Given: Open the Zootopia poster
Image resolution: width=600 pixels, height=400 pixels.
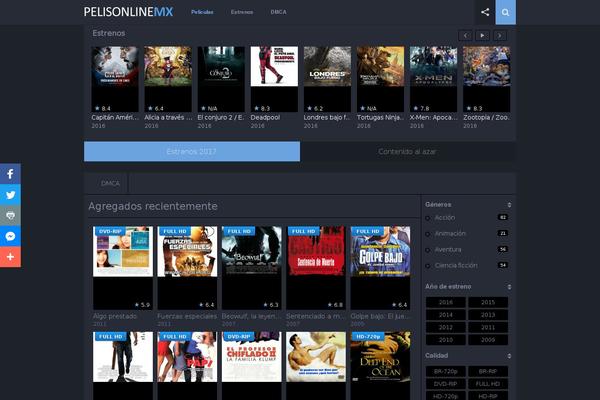Looking at the screenshot, I should coord(486,79).
